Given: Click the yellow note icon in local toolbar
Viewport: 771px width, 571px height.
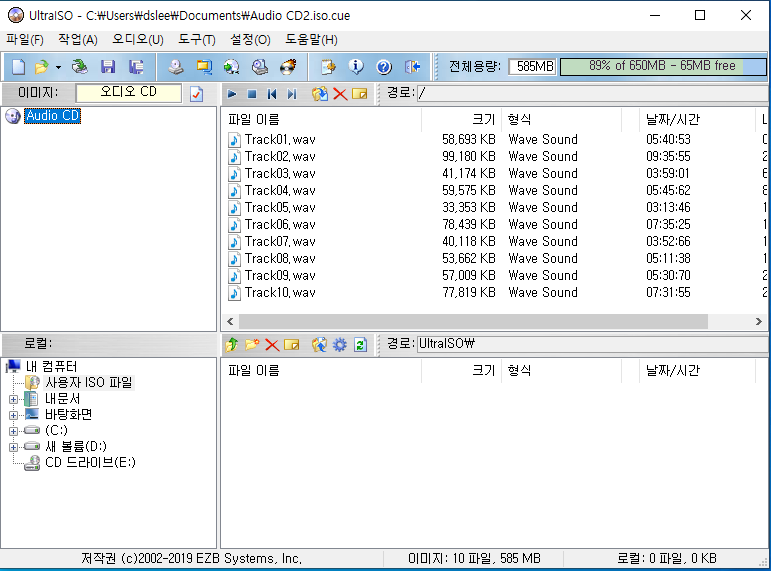Looking at the screenshot, I should coord(292,344).
